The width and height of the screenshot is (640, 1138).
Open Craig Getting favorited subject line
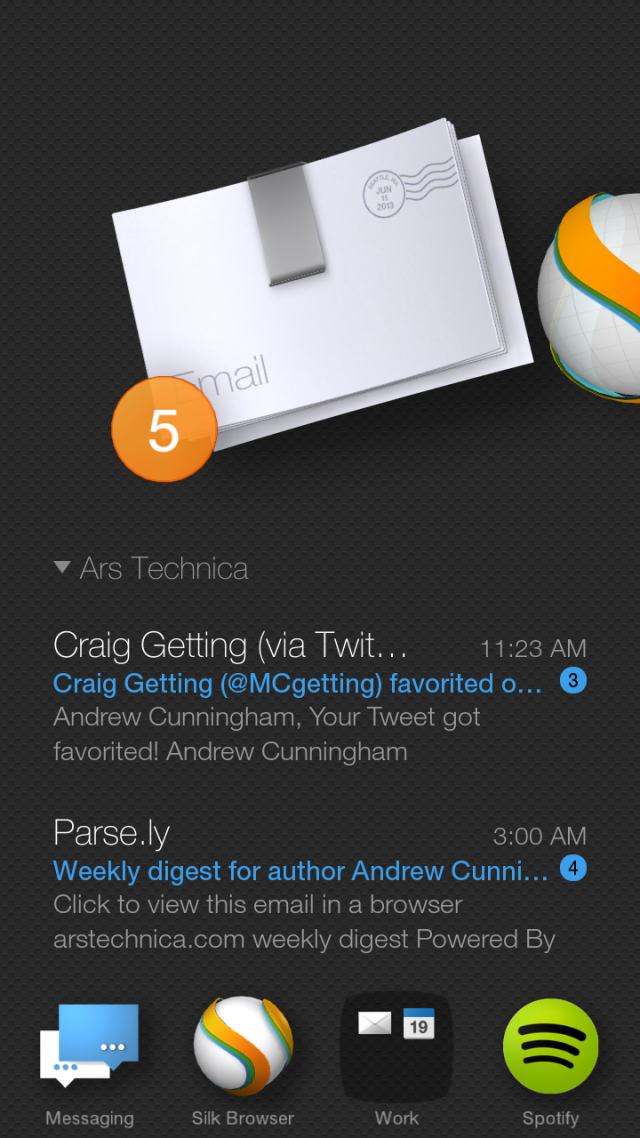[298, 684]
